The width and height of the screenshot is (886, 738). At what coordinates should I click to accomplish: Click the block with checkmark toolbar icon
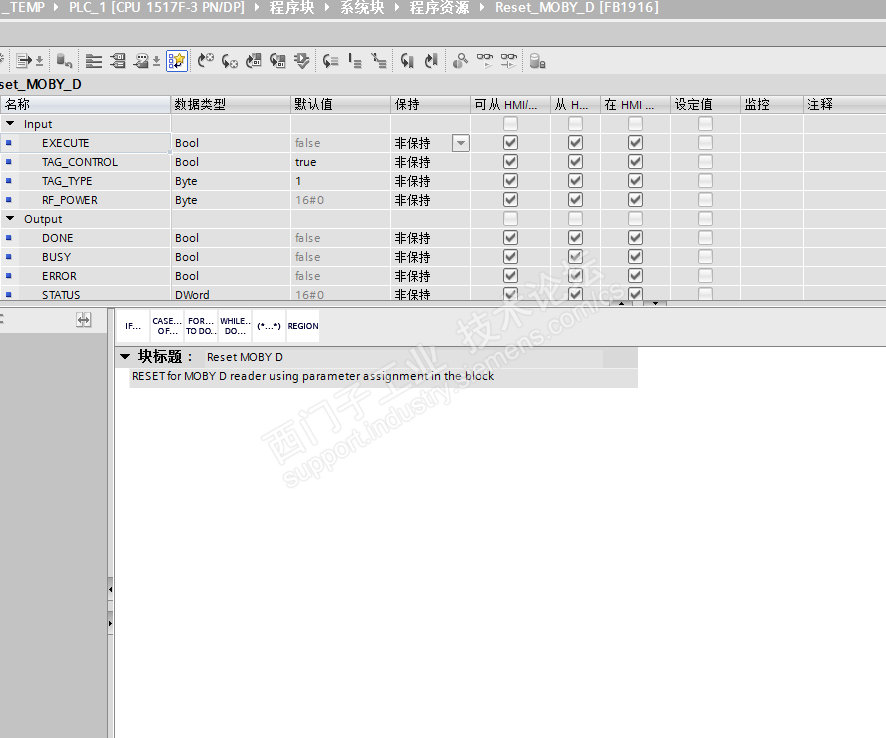click(x=302, y=60)
